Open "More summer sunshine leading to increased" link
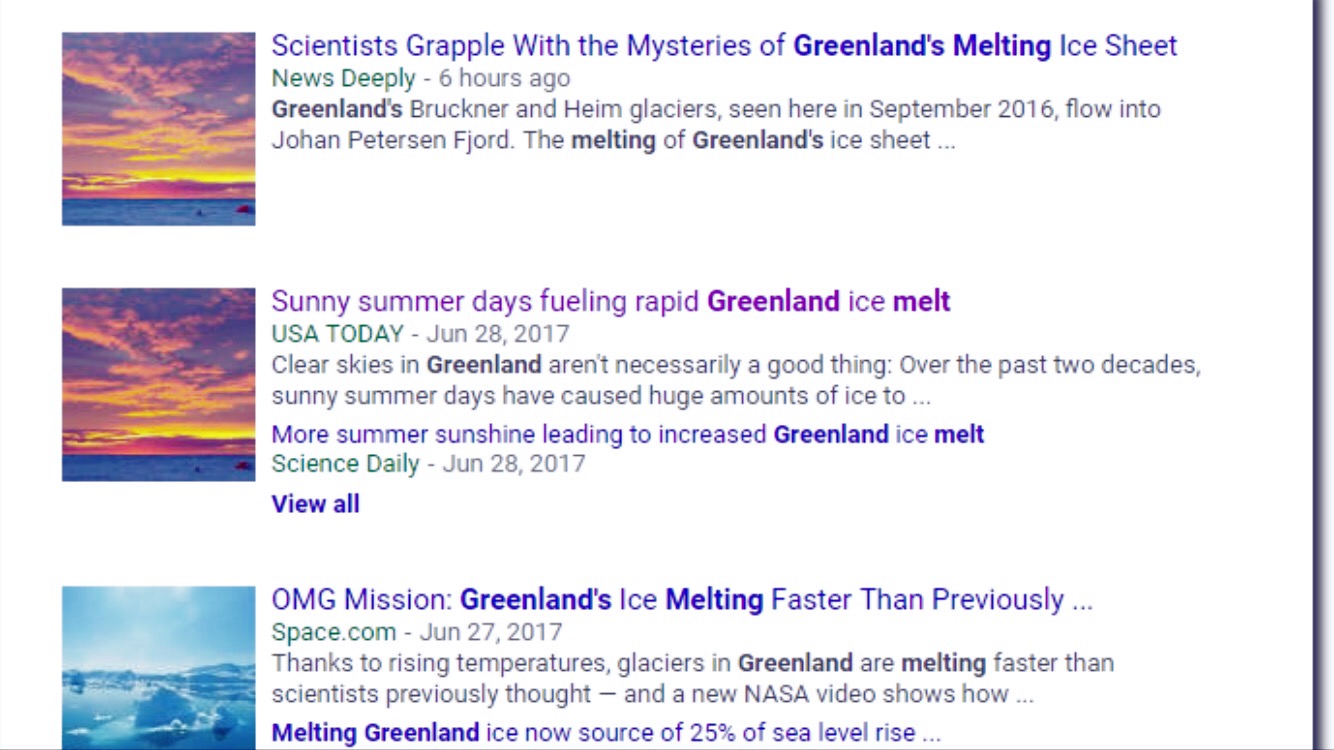Image resolution: width=1334 pixels, height=750 pixels. (x=627, y=434)
